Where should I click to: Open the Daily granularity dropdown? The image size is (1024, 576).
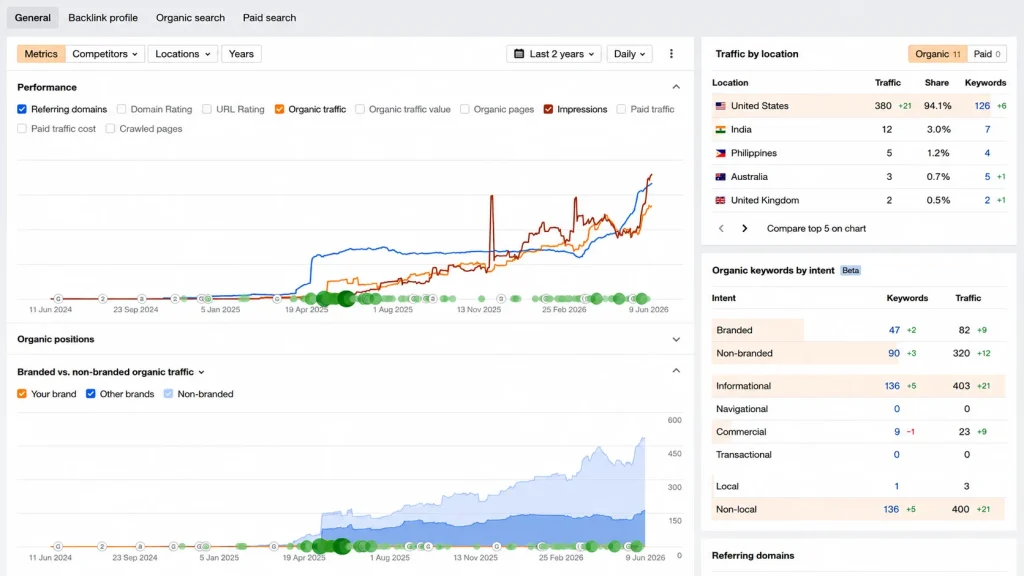pyautogui.click(x=630, y=54)
